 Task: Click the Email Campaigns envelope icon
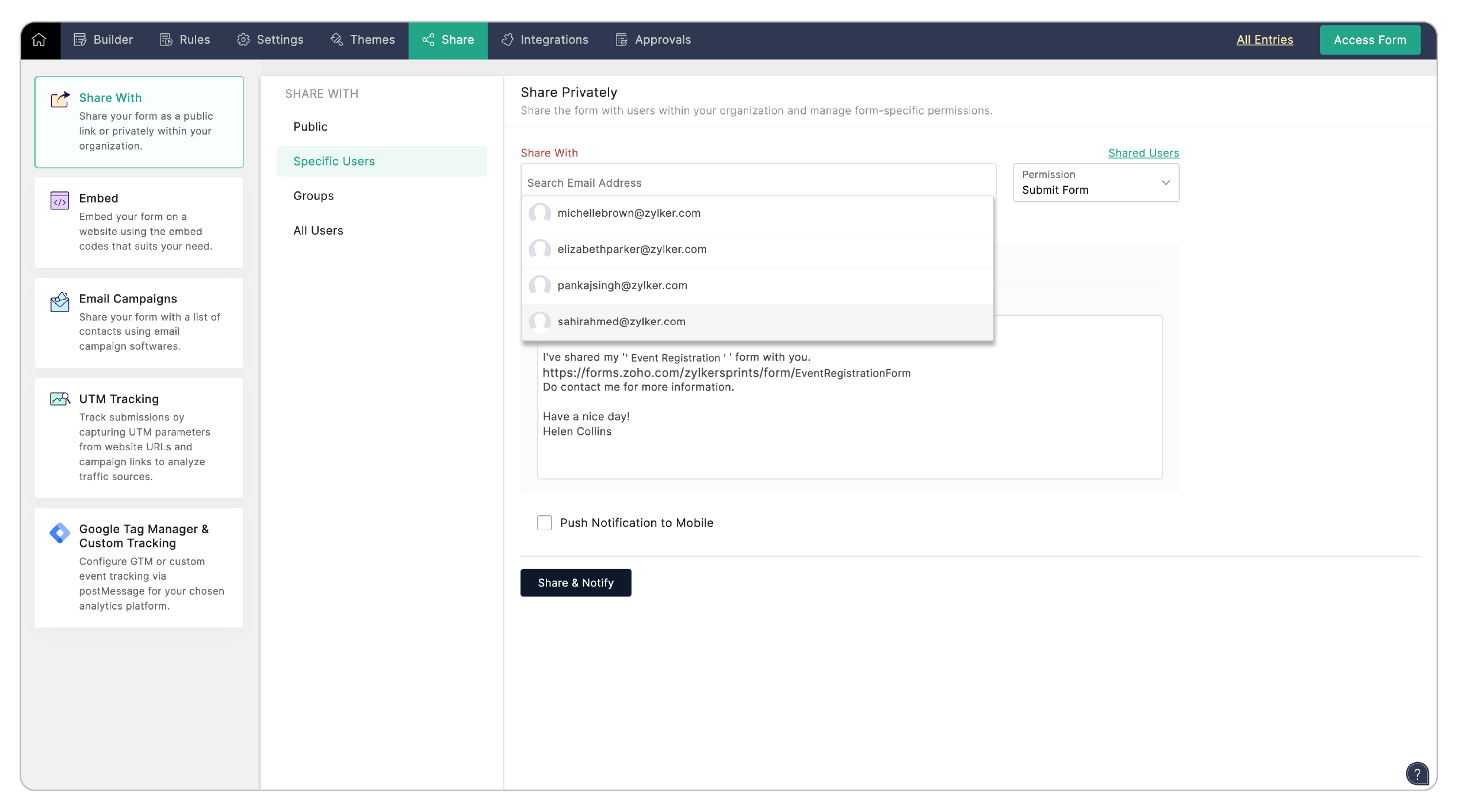pos(60,301)
